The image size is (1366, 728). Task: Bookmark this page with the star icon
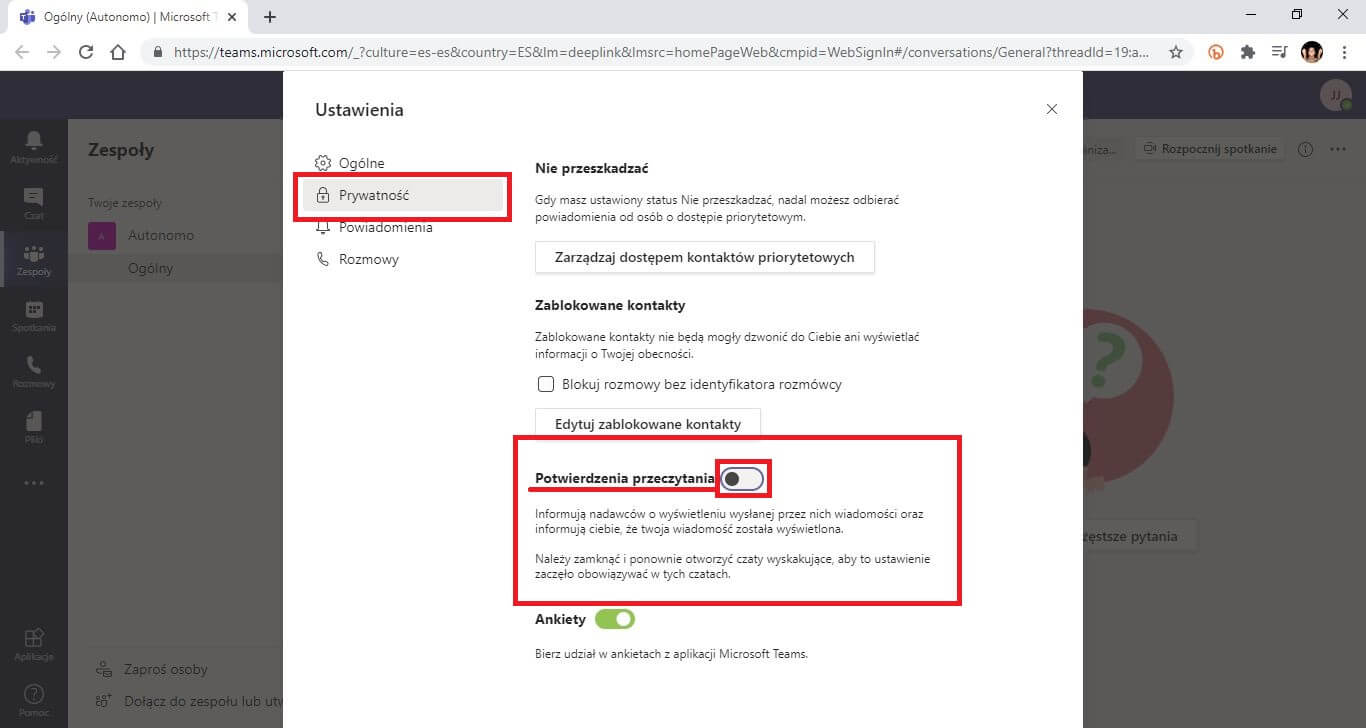pos(1176,52)
